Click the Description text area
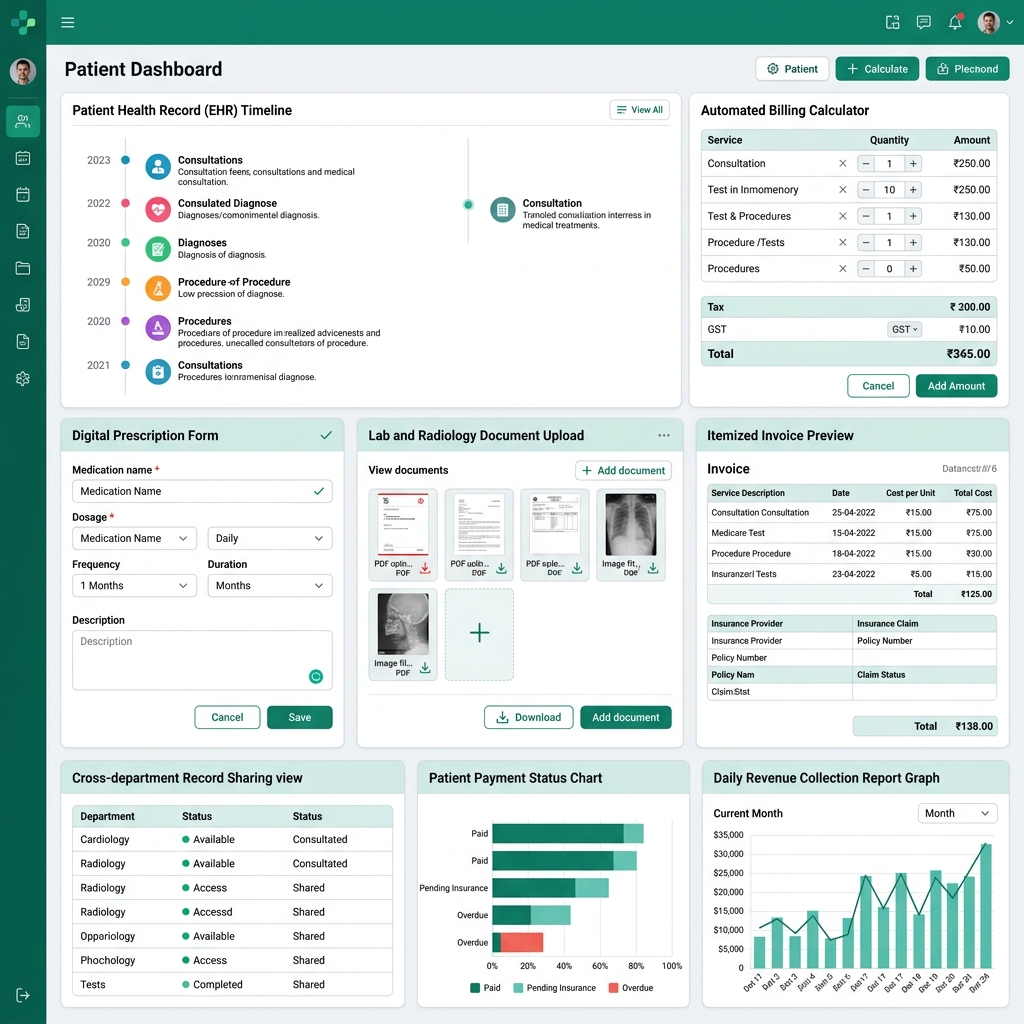The height and width of the screenshot is (1024, 1024). coord(202,660)
